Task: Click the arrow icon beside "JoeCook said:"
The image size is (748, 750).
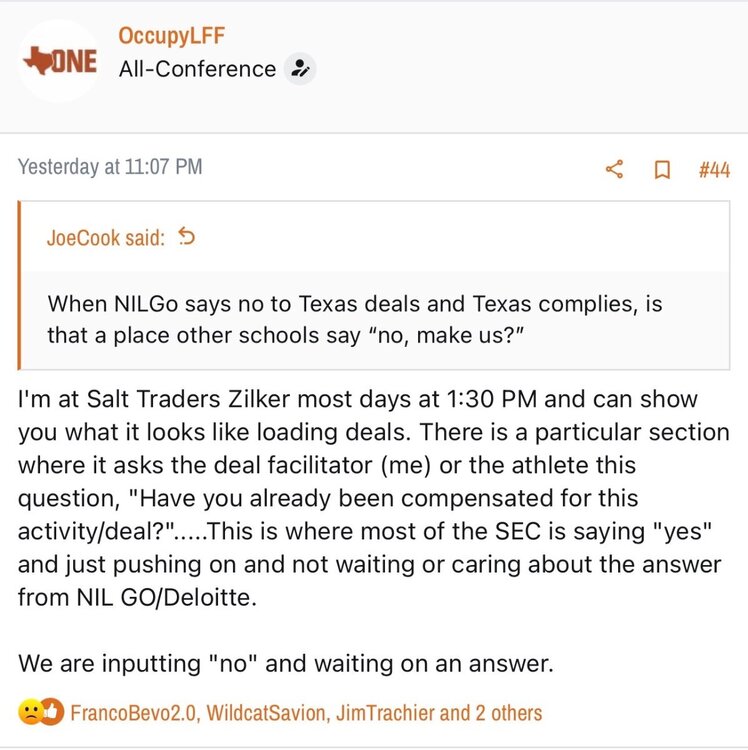Action: coord(186,237)
